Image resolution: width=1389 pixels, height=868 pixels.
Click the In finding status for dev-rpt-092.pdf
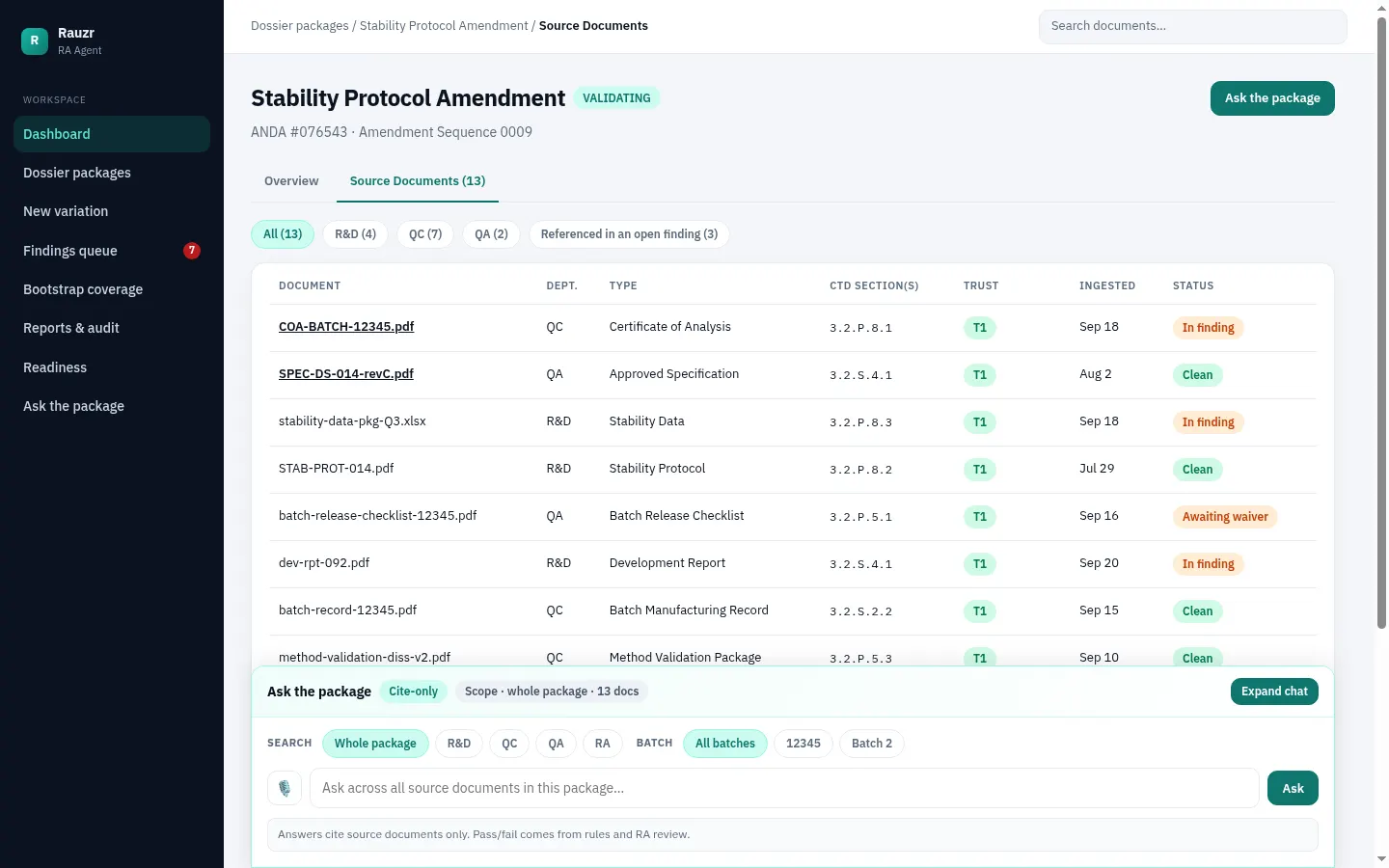click(1208, 564)
